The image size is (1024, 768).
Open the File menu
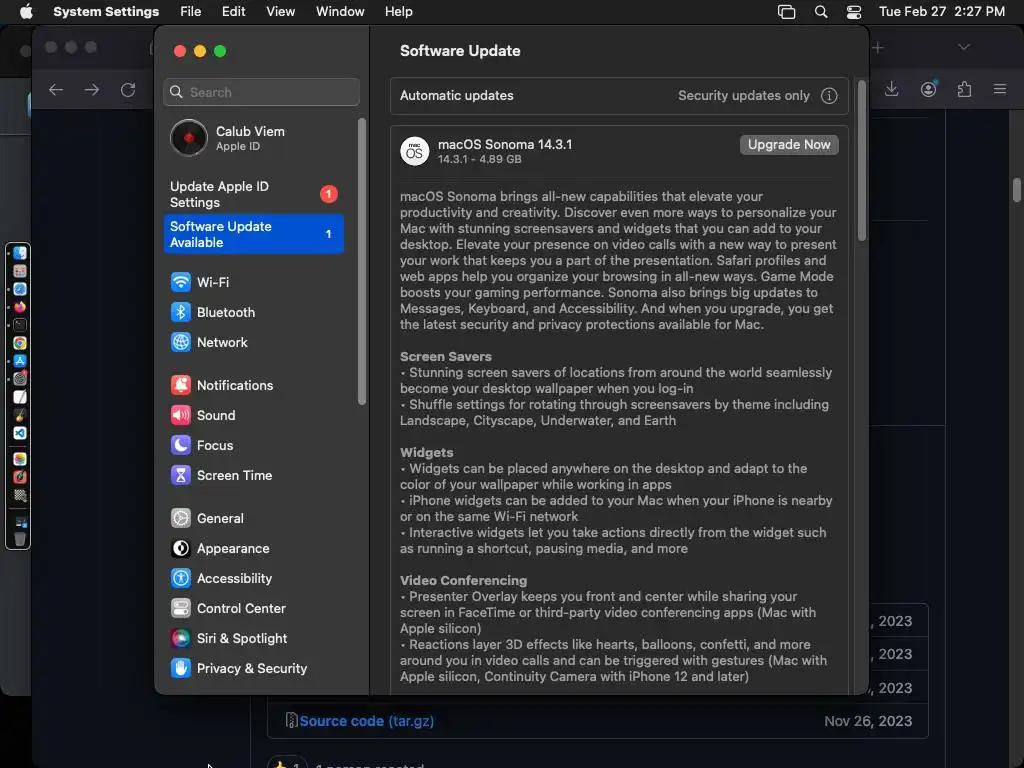click(x=191, y=12)
